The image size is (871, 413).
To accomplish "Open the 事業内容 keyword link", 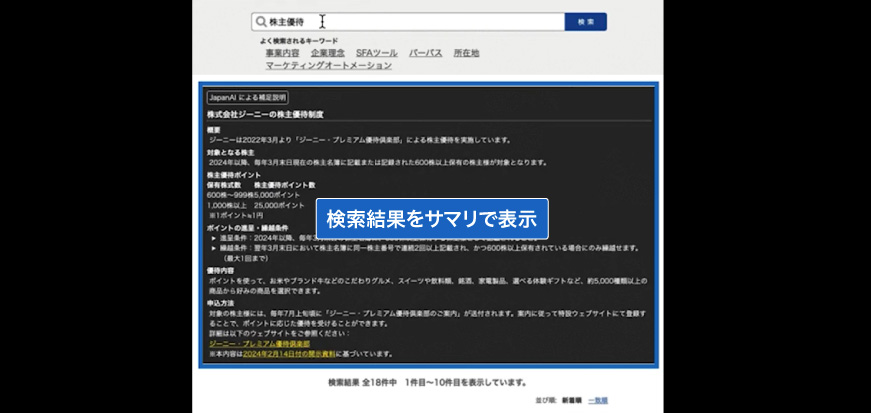I will click(282, 53).
